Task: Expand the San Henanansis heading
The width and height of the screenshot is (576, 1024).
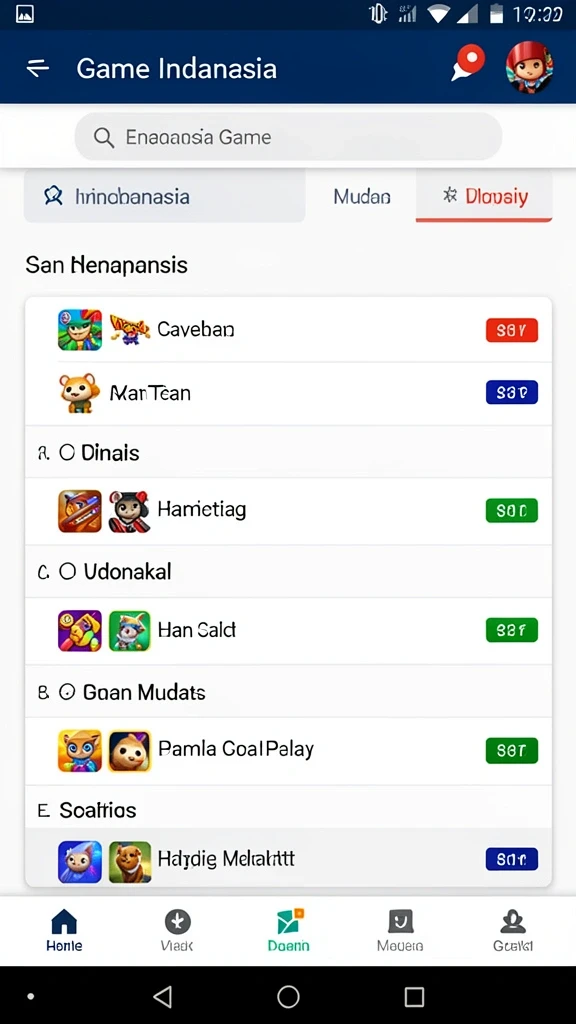Action: click(x=106, y=265)
